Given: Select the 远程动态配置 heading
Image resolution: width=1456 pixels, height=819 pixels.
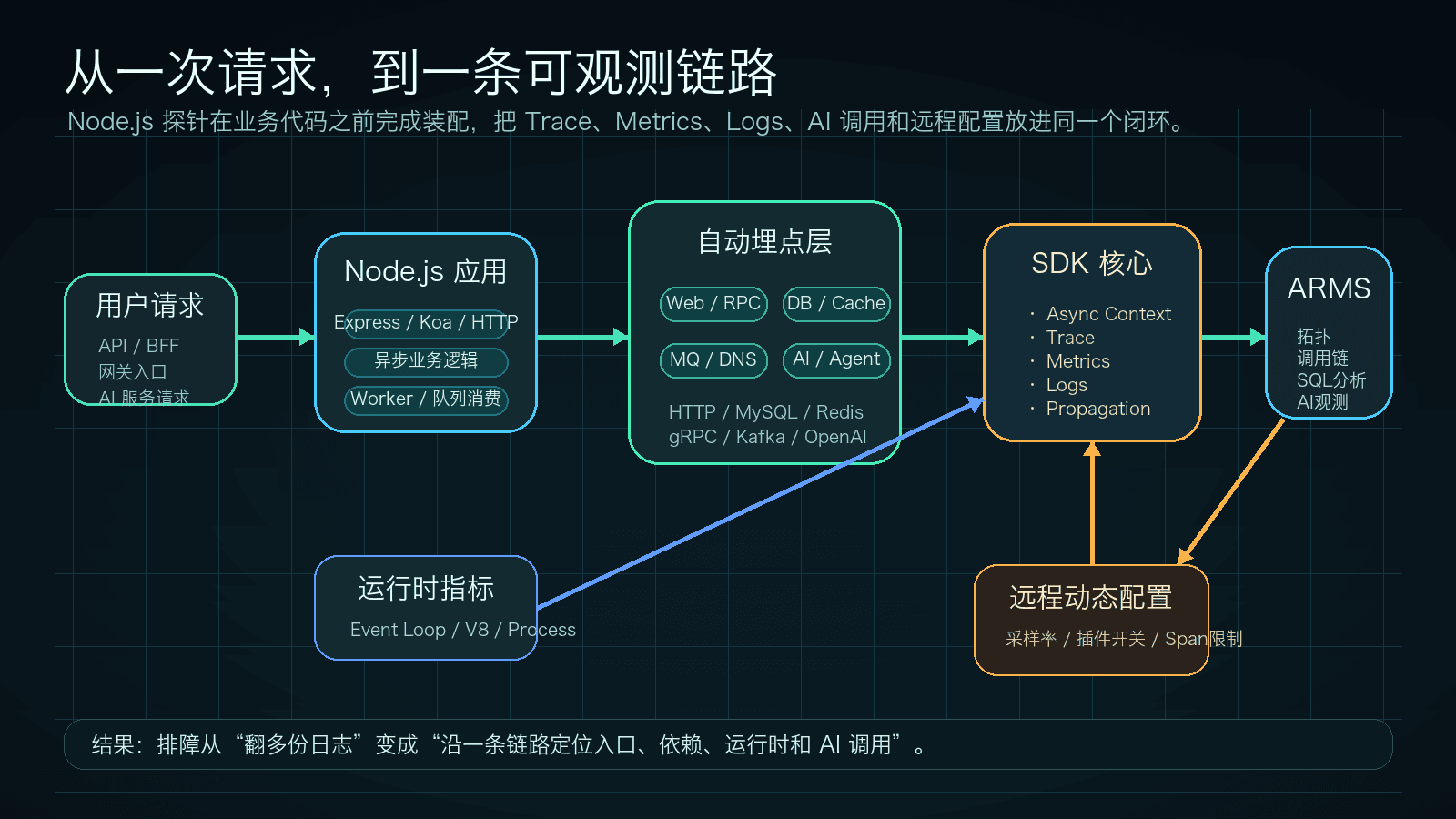Looking at the screenshot, I should [x=1091, y=597].
